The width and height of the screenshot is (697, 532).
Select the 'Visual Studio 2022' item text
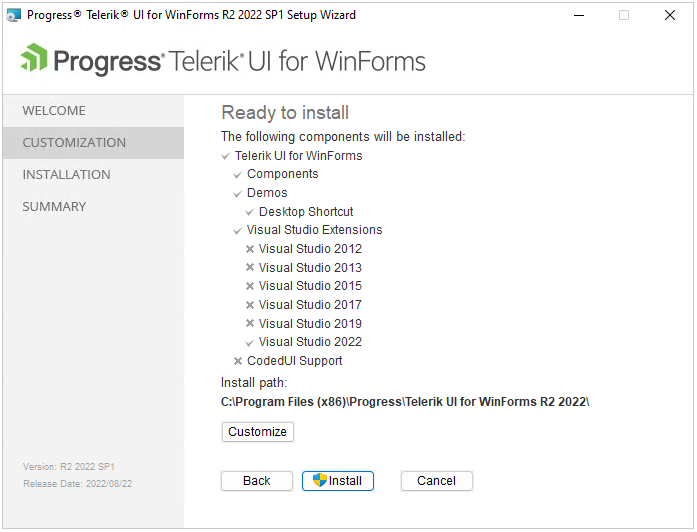[x=310, y=342]
